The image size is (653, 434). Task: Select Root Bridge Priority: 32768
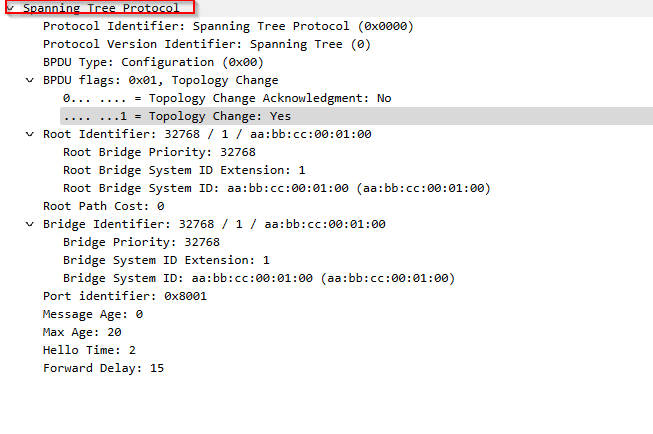coord(159,152)
